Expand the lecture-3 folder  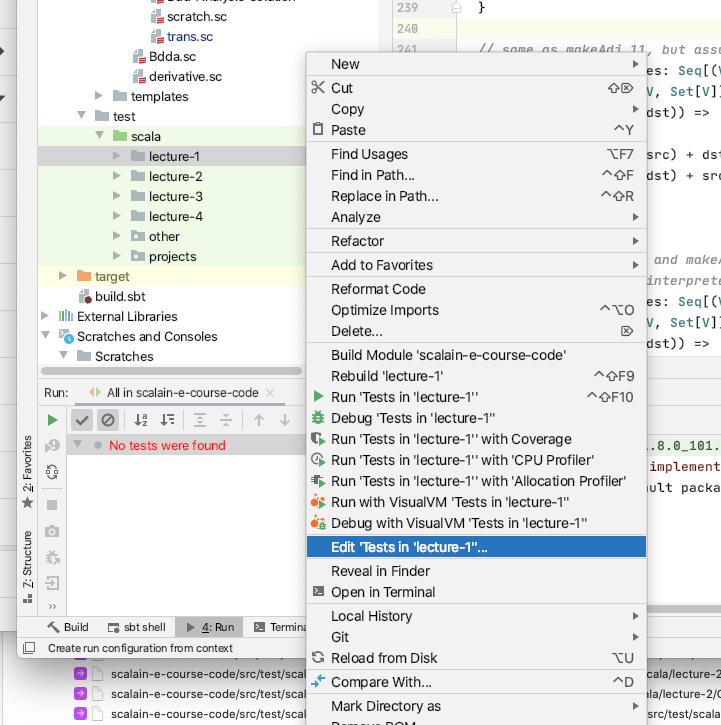point(117,196)
